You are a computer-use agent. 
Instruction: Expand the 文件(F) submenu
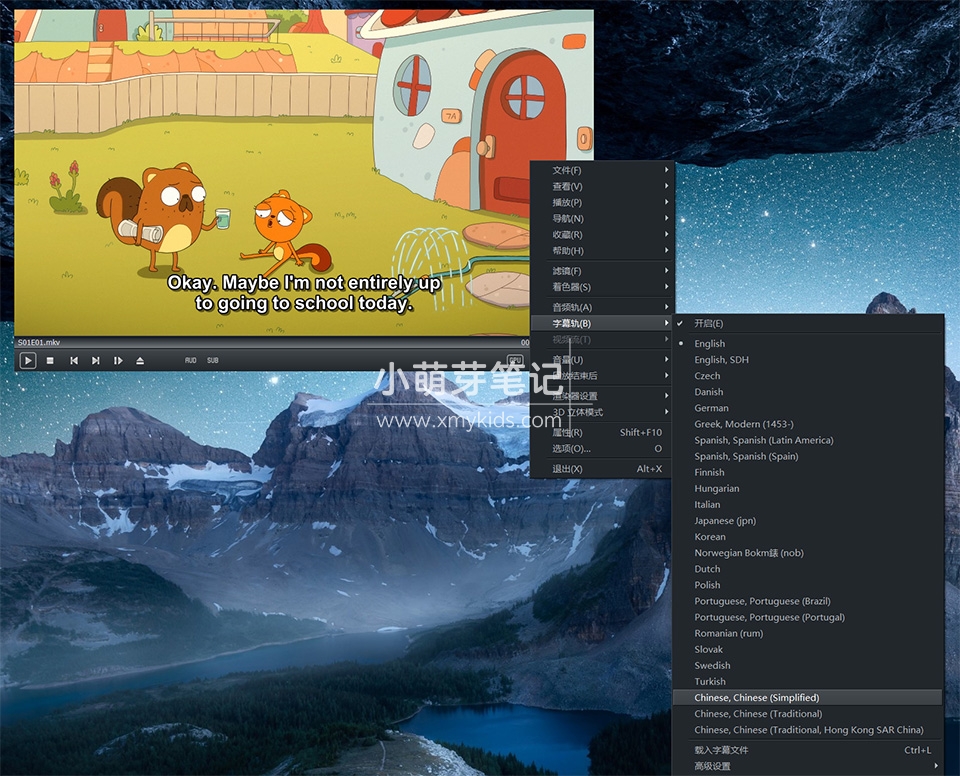567,171
